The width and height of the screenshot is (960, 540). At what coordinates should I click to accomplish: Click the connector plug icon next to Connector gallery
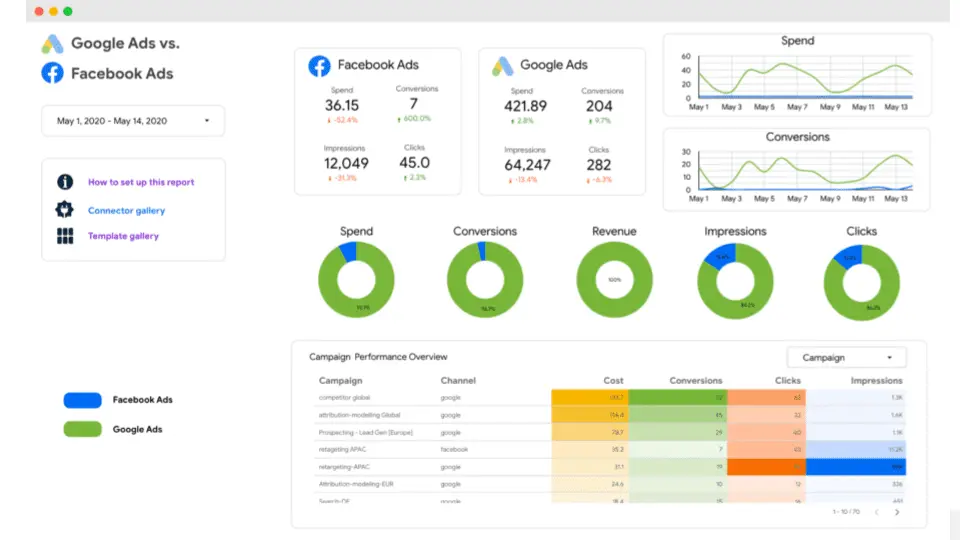(64, 209)
